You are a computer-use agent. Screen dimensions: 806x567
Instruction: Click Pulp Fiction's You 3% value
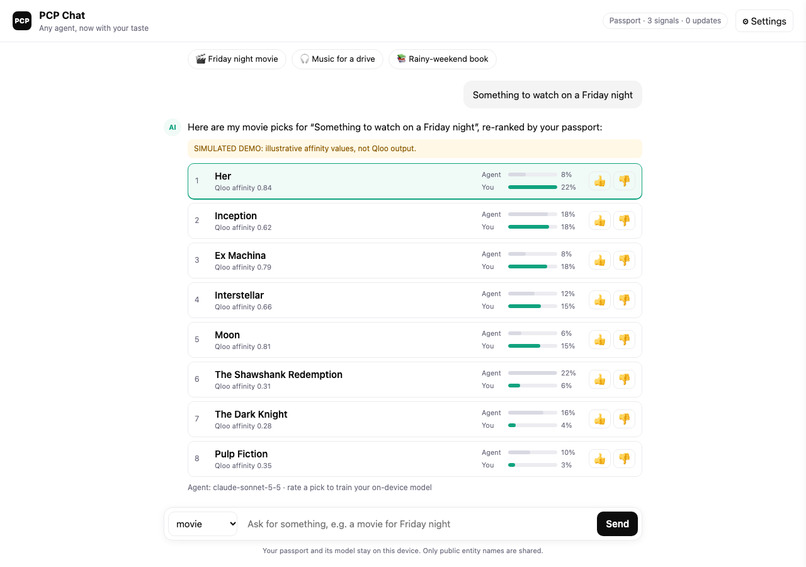tap(566, 465)
